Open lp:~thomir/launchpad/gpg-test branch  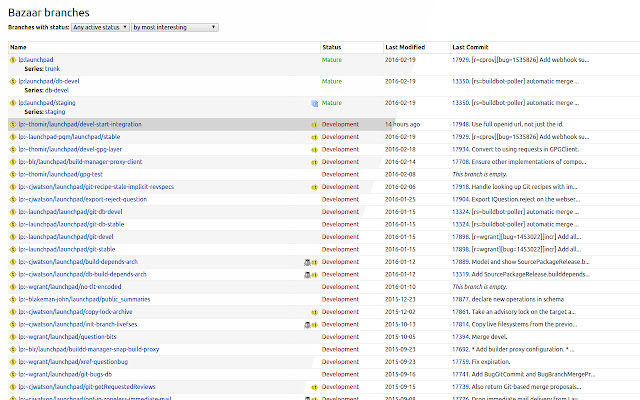[x=60, y=174]
